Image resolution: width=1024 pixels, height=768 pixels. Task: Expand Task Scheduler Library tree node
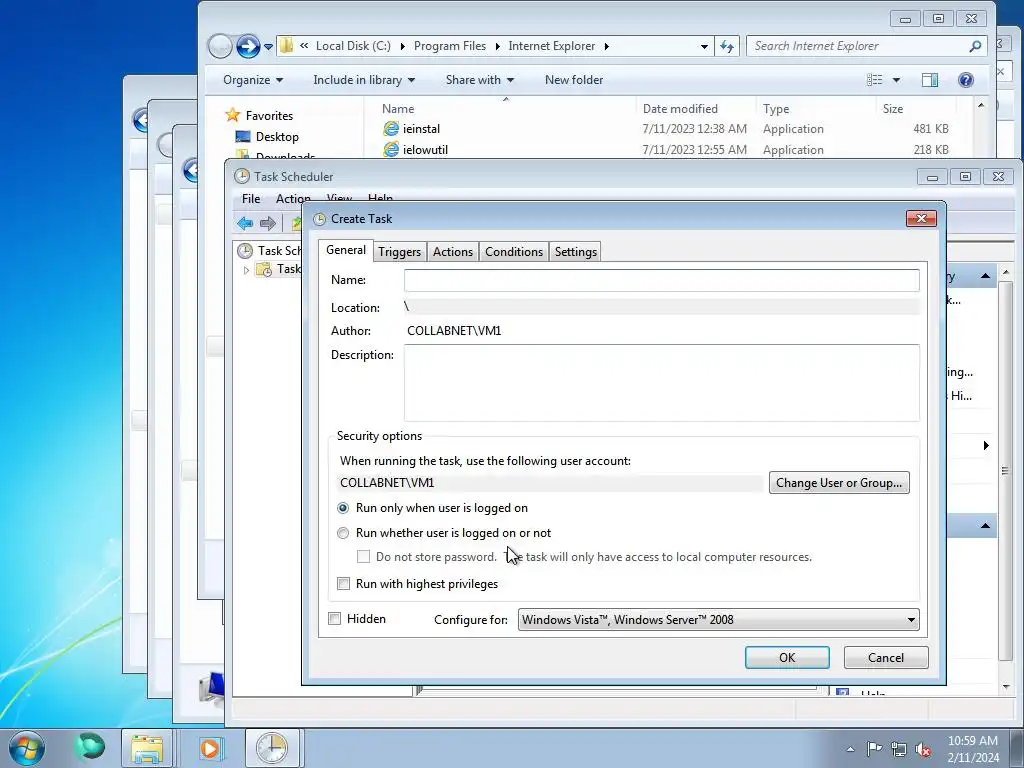coord(246,270)
